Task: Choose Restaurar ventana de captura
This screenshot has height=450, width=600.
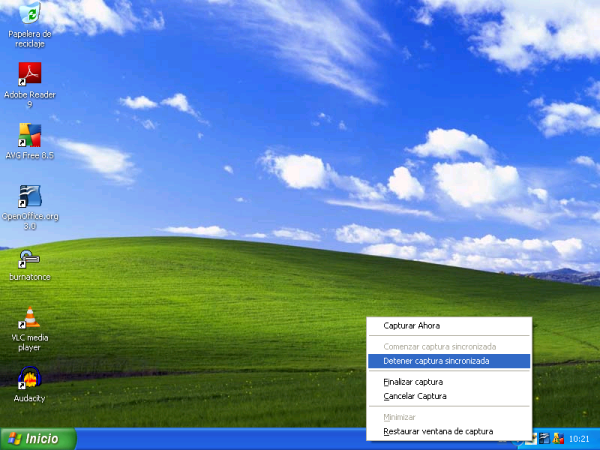Action: (x=437, y=432)
